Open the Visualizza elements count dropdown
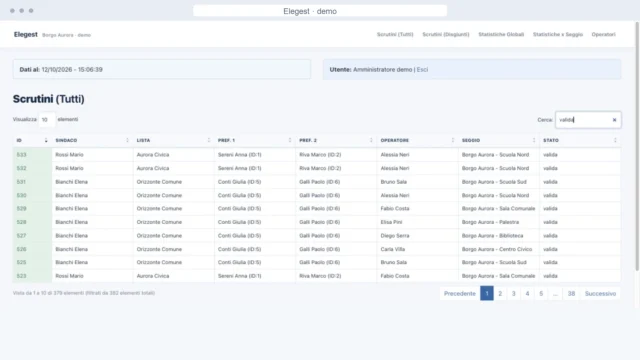The image size is (640, 360). click(47, 120)
